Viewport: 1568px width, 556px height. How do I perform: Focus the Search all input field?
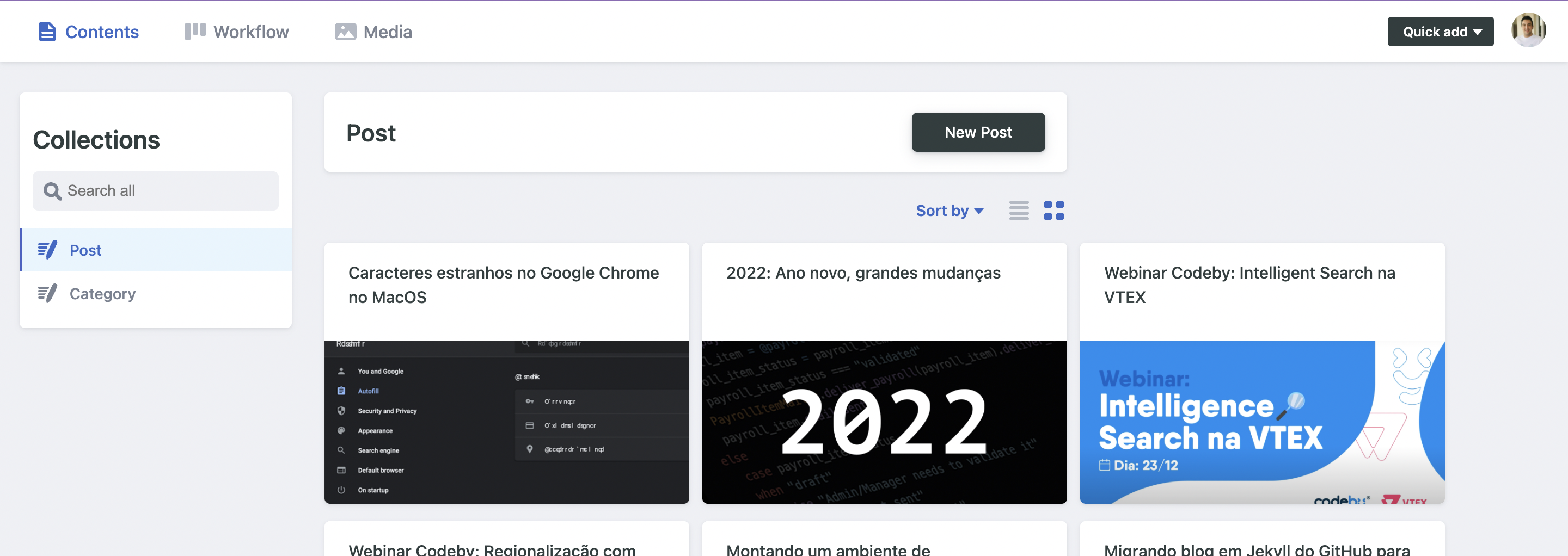[x=164, y=191]
